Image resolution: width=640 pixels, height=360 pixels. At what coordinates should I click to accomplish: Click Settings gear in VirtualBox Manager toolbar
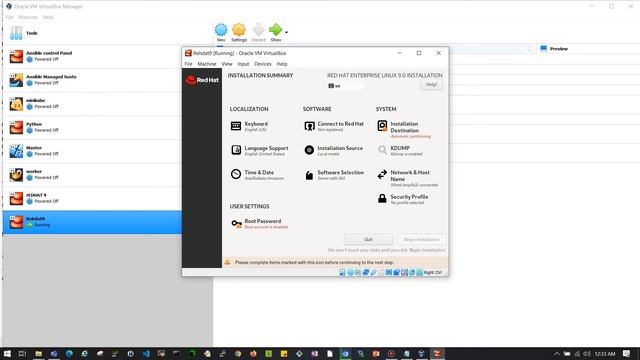point(239,33)
